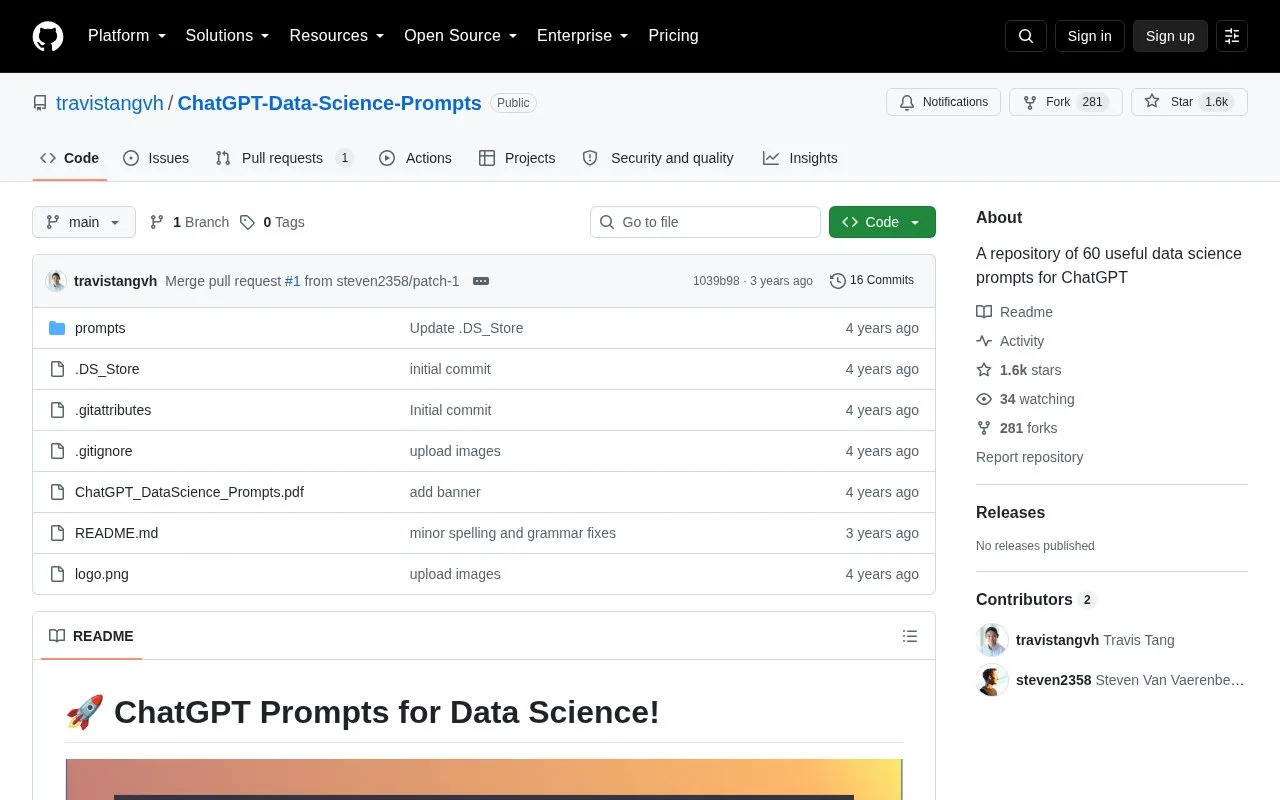This screenshot has height=800, width=1280.
Task: Open the Pull requests tab
Action: 284,158
